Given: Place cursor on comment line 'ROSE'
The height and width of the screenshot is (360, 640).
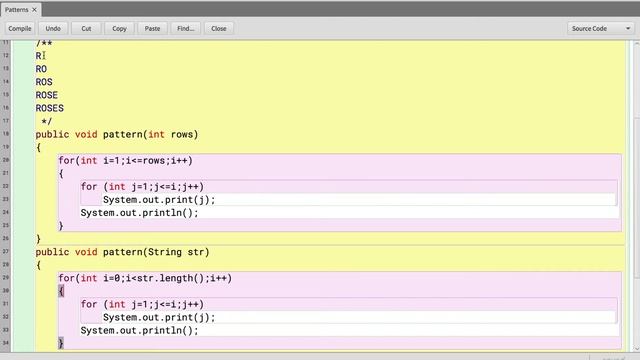Looking at the screenshot, I should click(47, 95).
